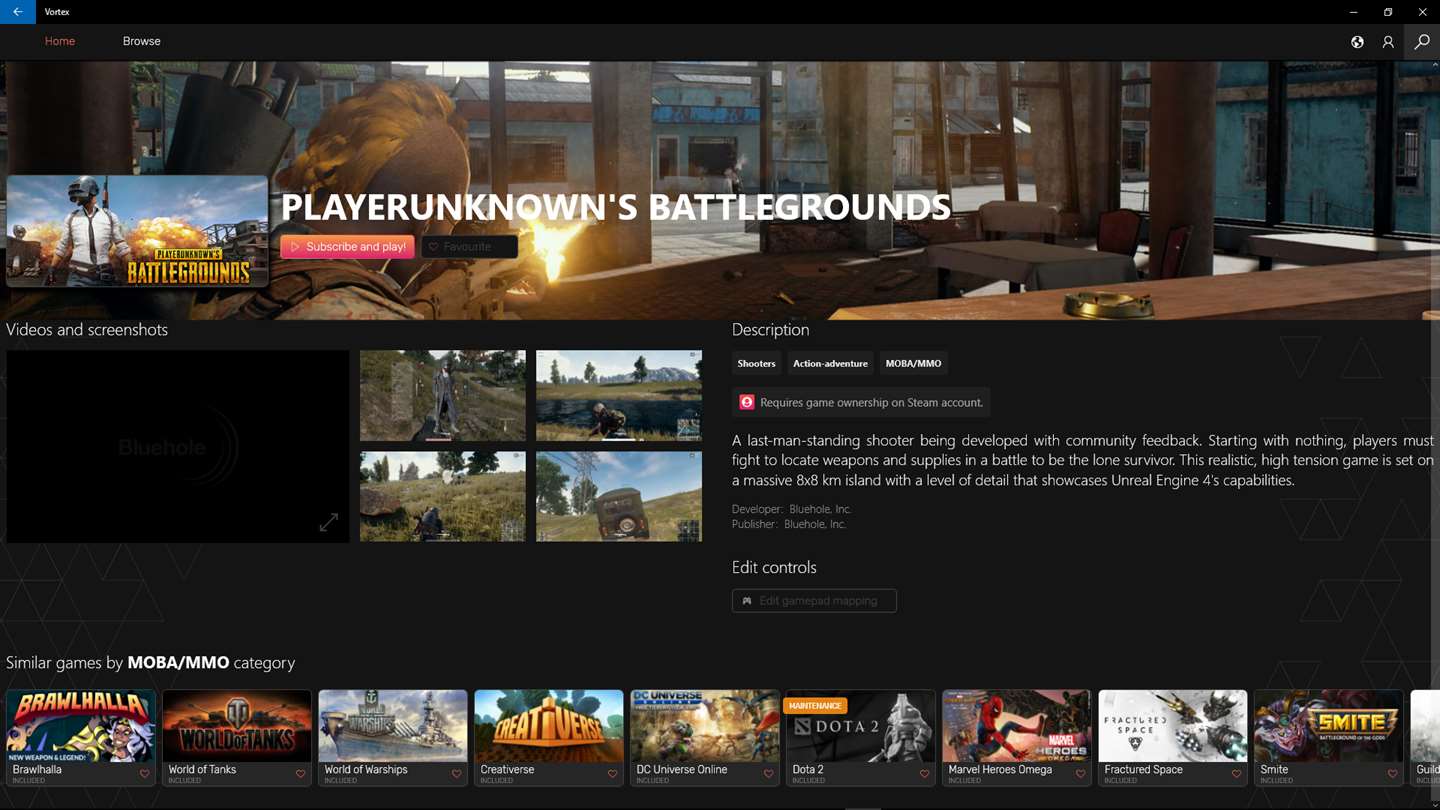1440x810 pixels.
Task: Favourite Brawlhalla with its heart icon
Action: click(144, 773)
